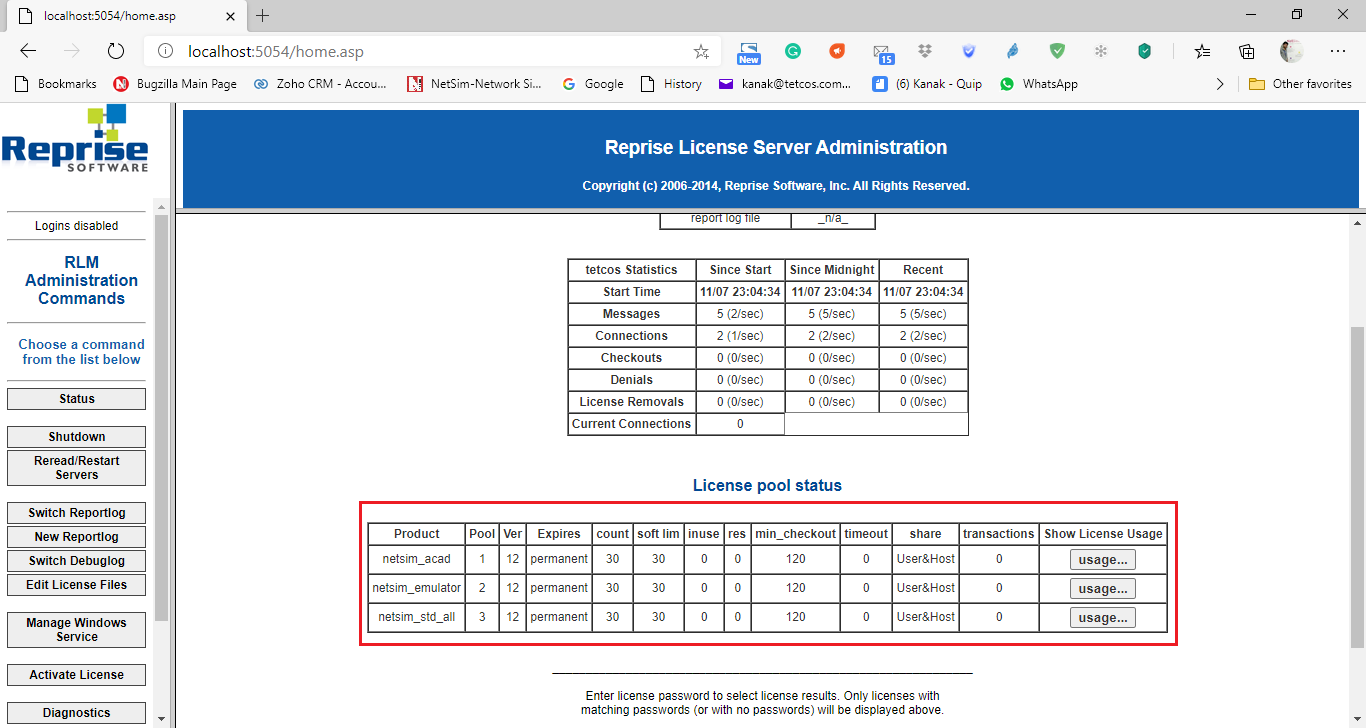This screenshot has height=728, width=1366.
Task: Open a new browser tab
Action: pos(263,16)
